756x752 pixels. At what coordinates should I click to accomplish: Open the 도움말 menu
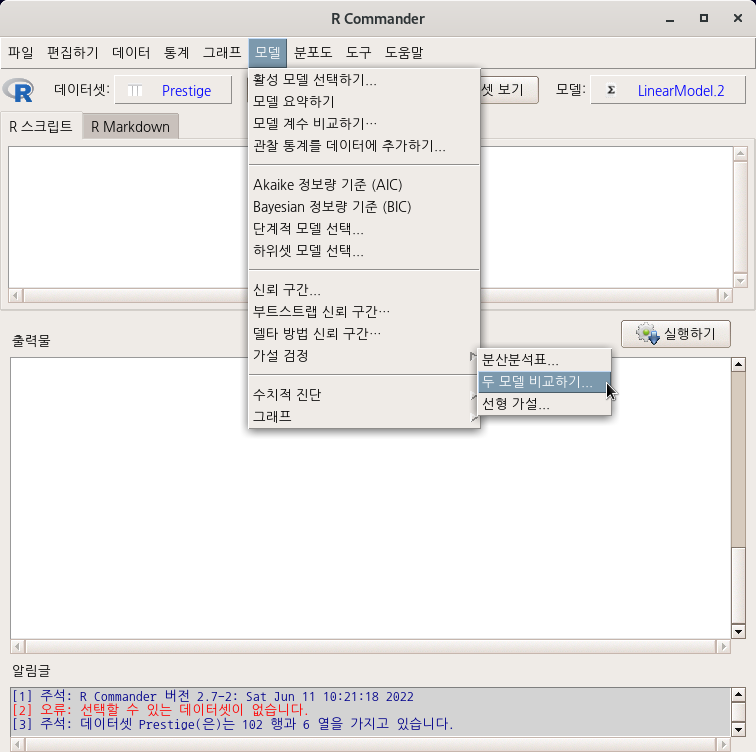point(404,53)
